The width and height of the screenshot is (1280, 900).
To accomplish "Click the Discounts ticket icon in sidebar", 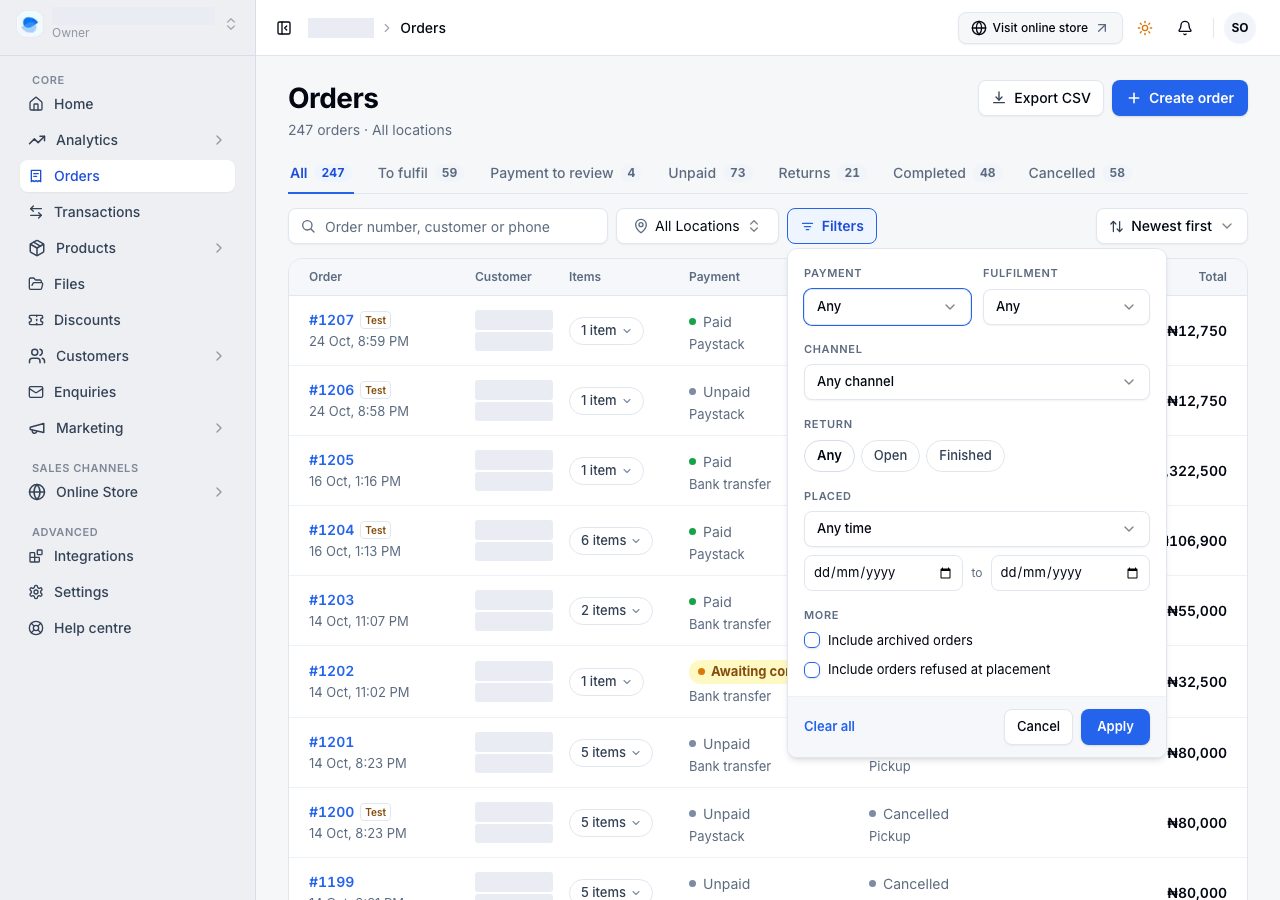I will point(36,320).
